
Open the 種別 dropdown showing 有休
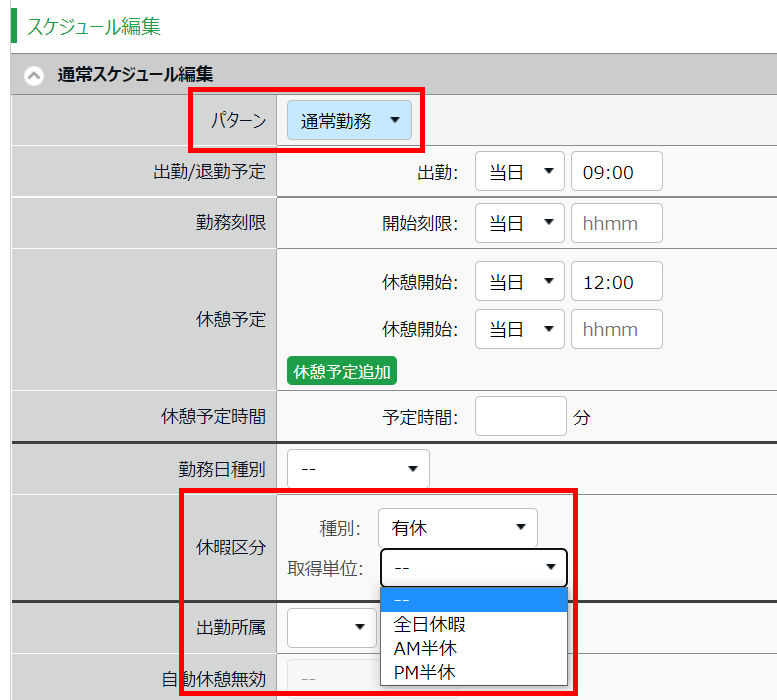coord(457,528)
